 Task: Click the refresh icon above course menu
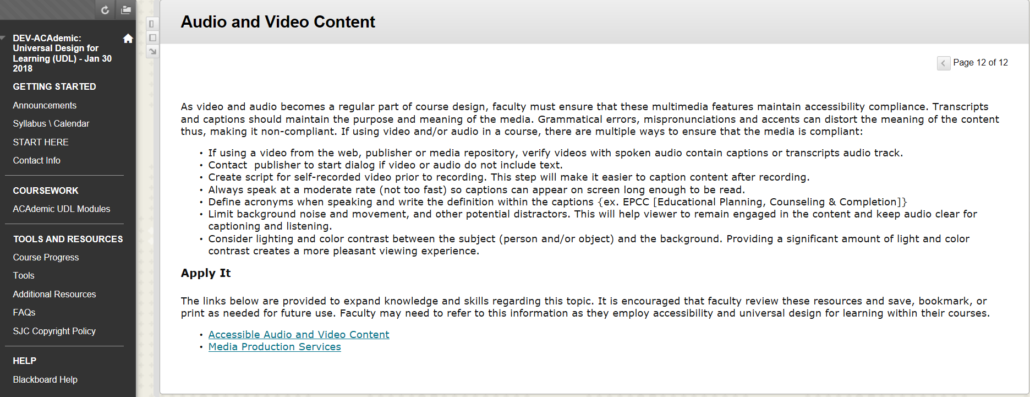click(x=105, y=10)
